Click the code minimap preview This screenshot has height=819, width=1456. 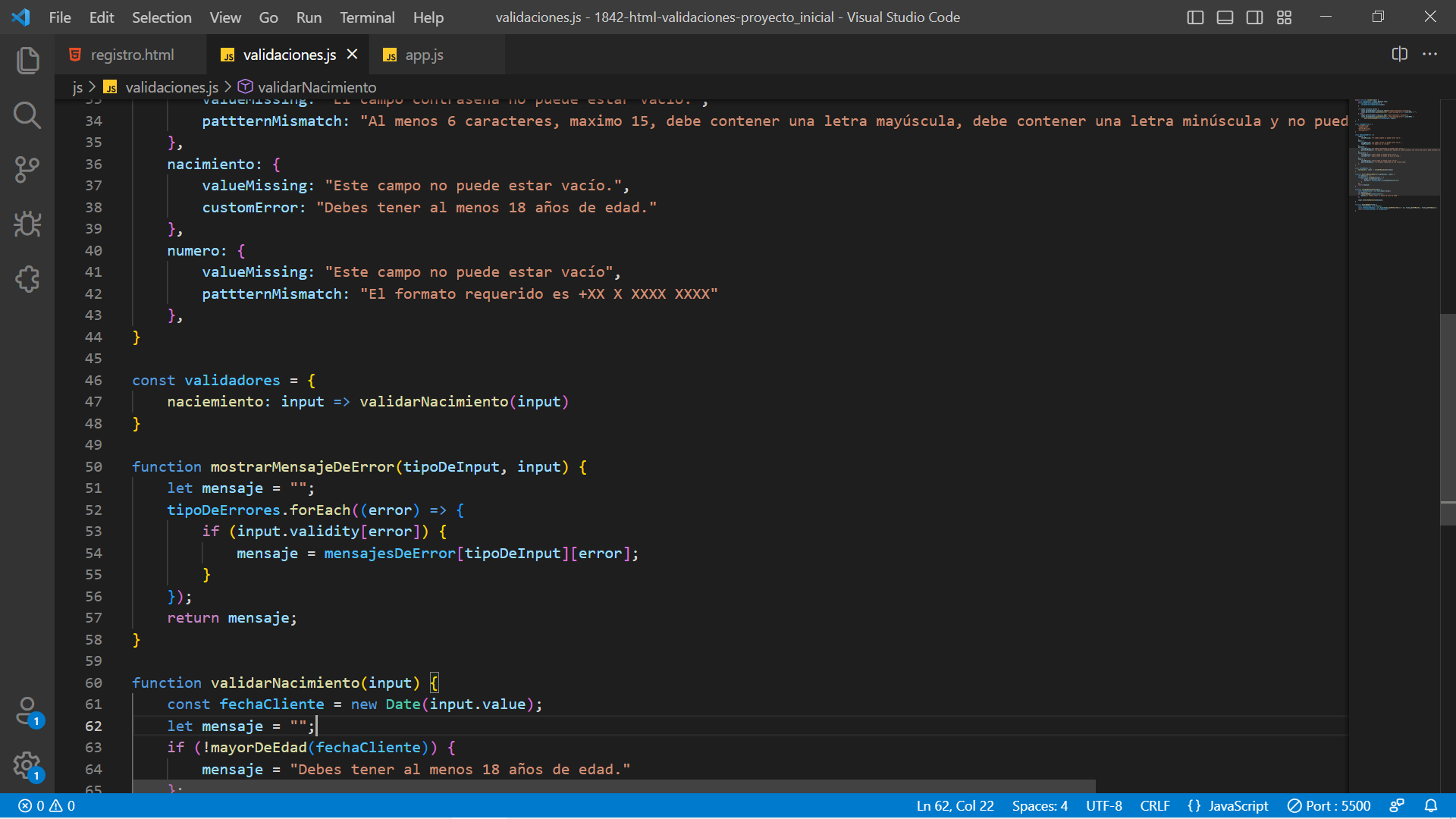[x=1394, y=155]
